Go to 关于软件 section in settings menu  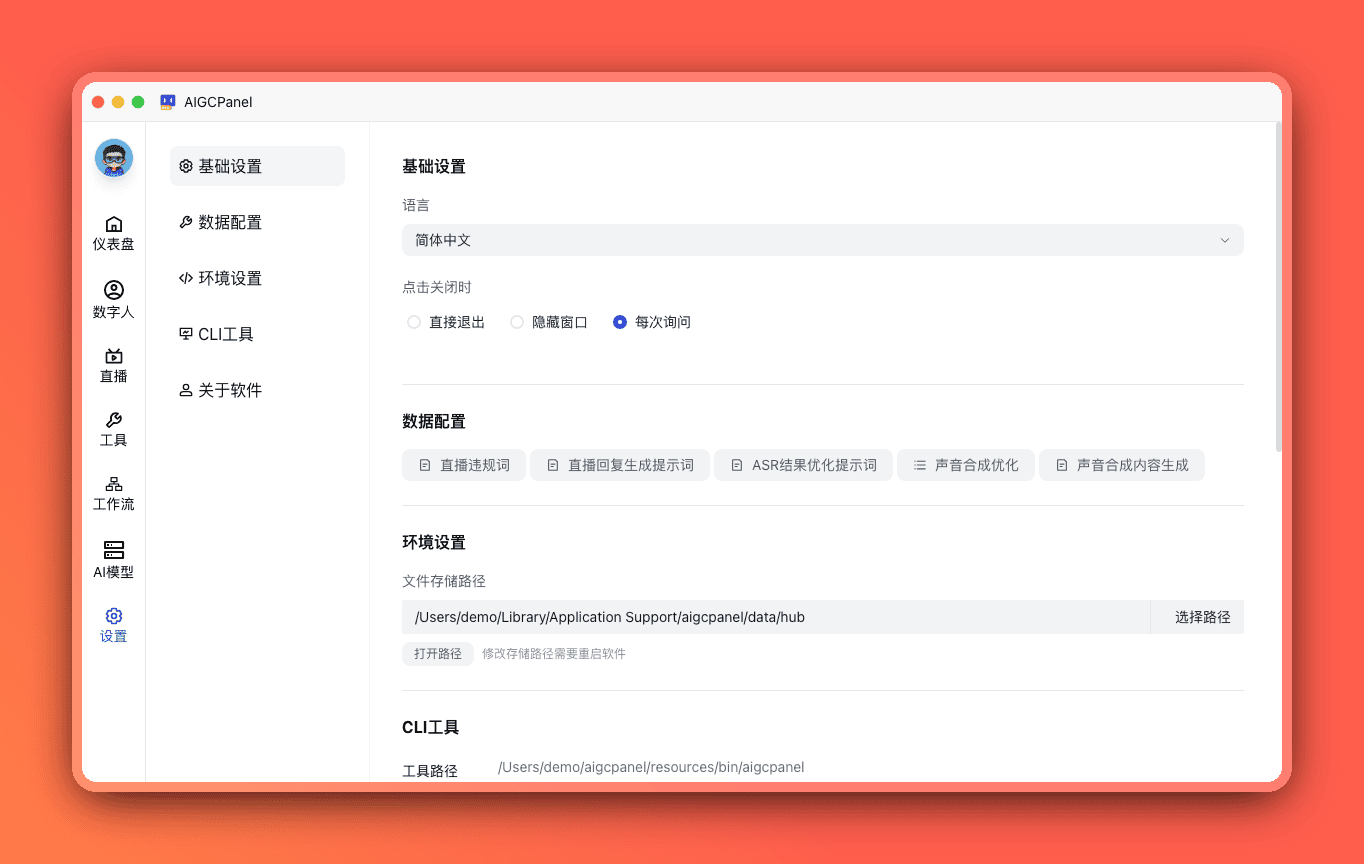click(257, 390)
